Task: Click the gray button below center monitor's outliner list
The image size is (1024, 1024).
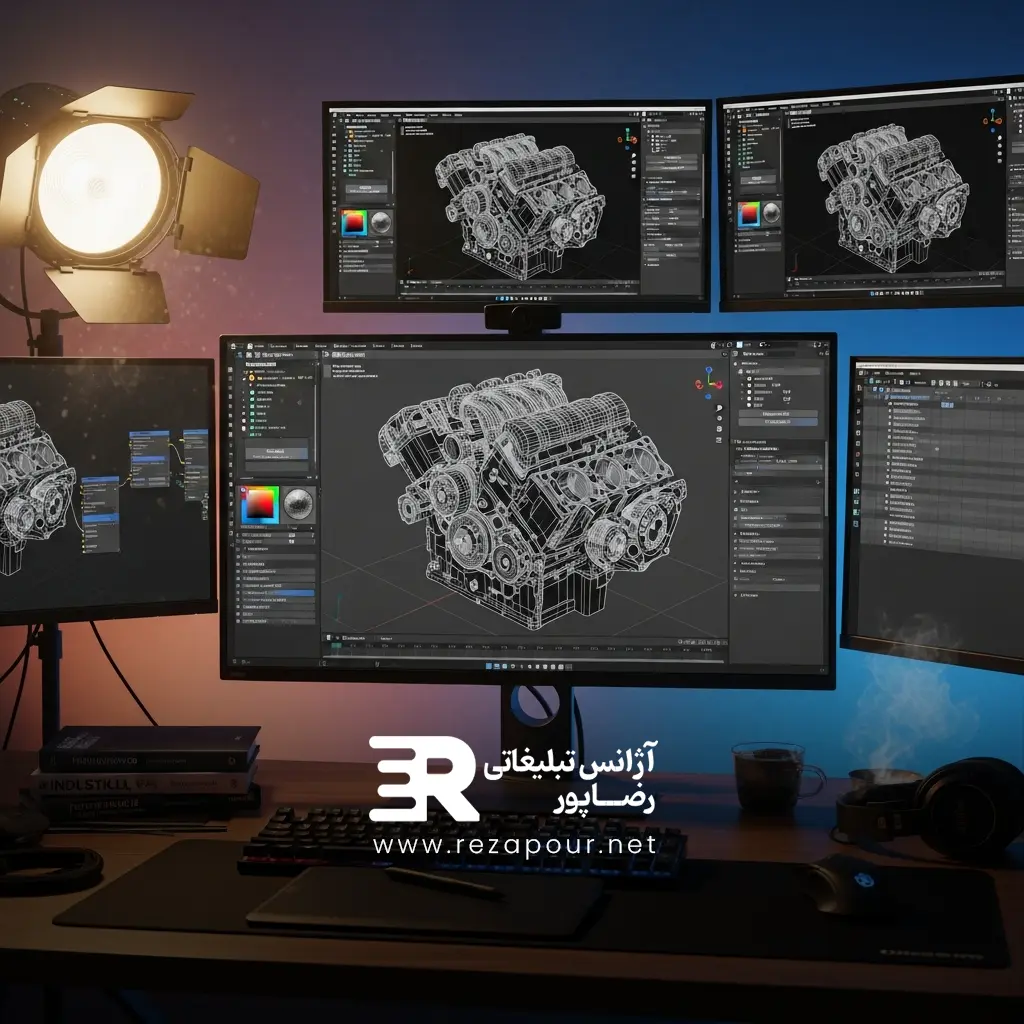Action: click(276, 452)
